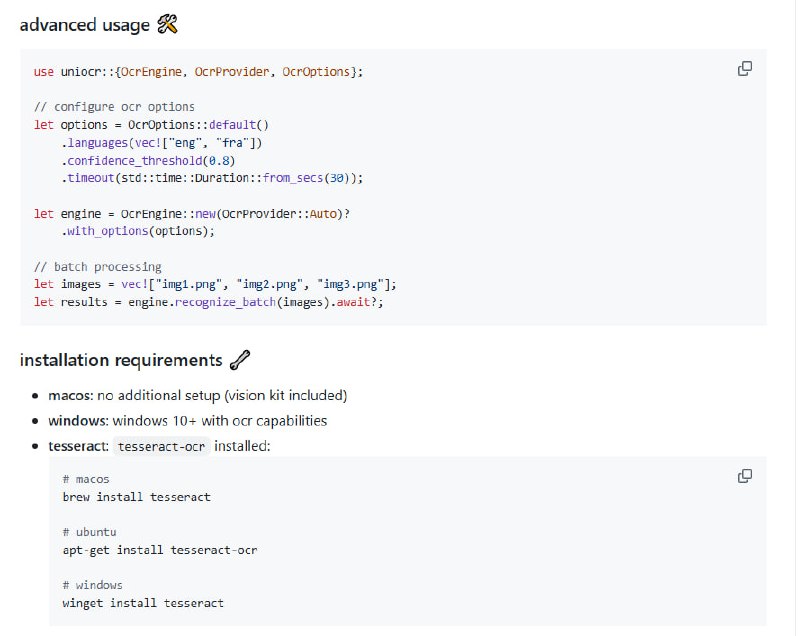Click the "installation requirements" heading
The image size is (800, 636).
[120, 360]
